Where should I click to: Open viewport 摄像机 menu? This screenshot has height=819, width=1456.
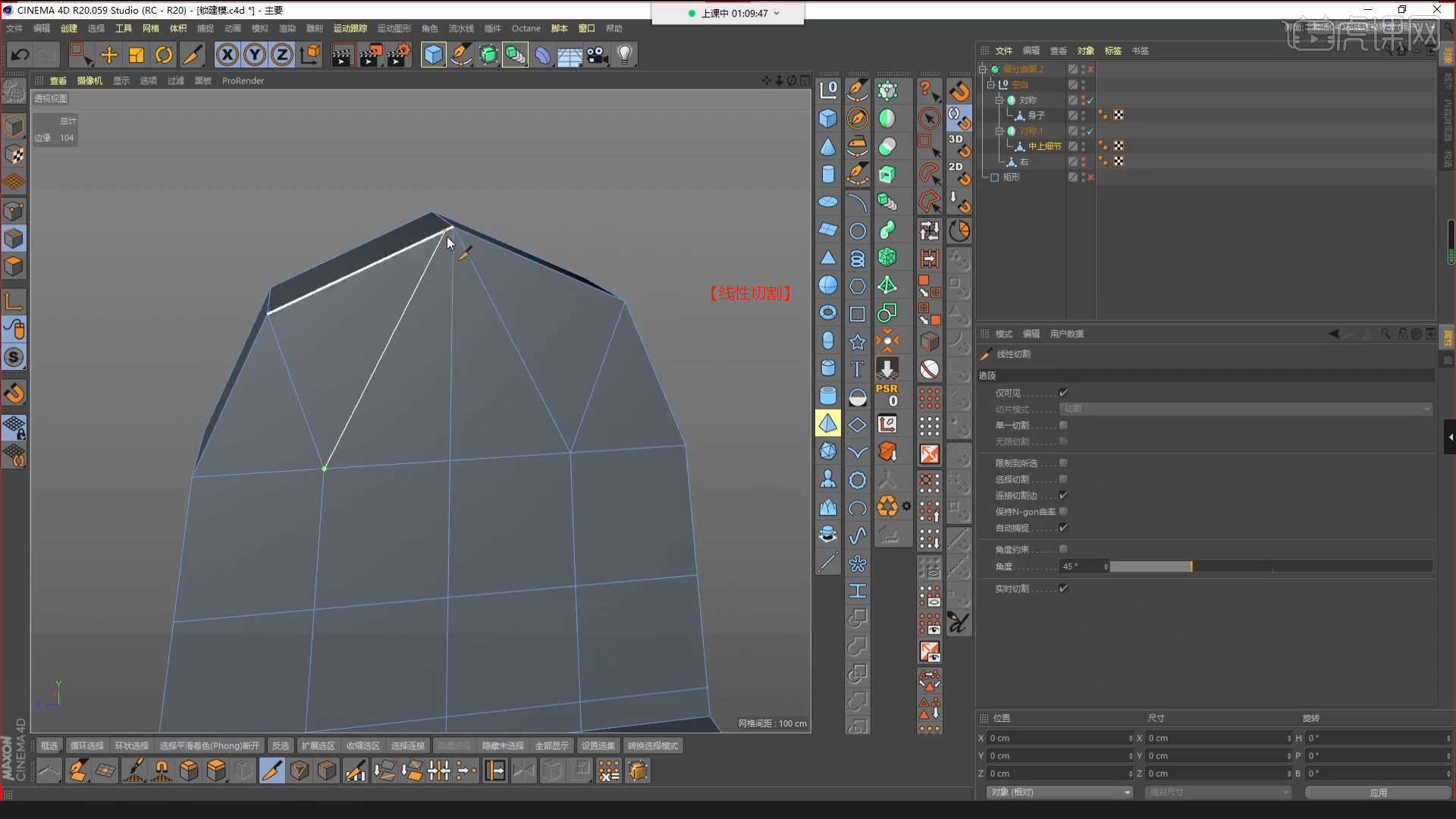[x=89, y=80]
